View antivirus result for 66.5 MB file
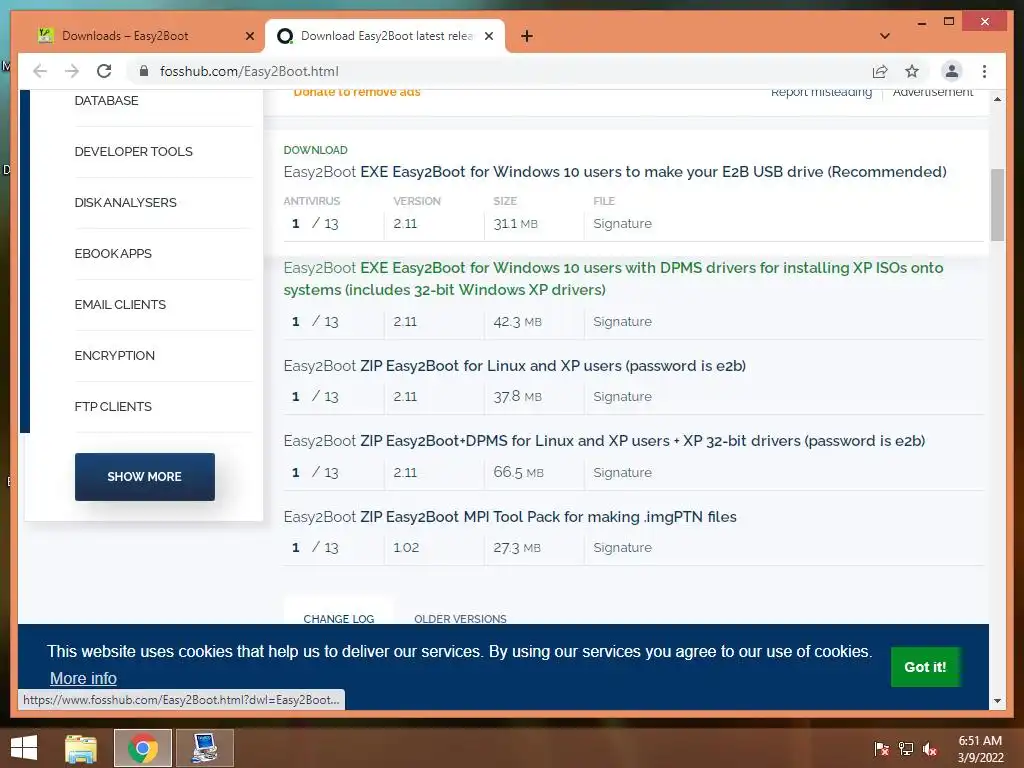Viewport: 1024px width, 768px height. 315,472
